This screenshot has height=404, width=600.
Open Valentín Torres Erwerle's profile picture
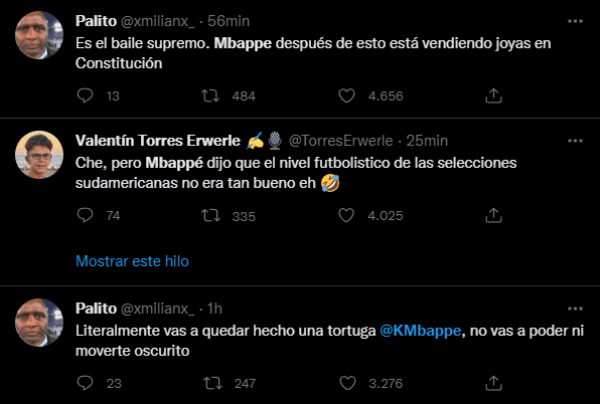click(41, 154)
